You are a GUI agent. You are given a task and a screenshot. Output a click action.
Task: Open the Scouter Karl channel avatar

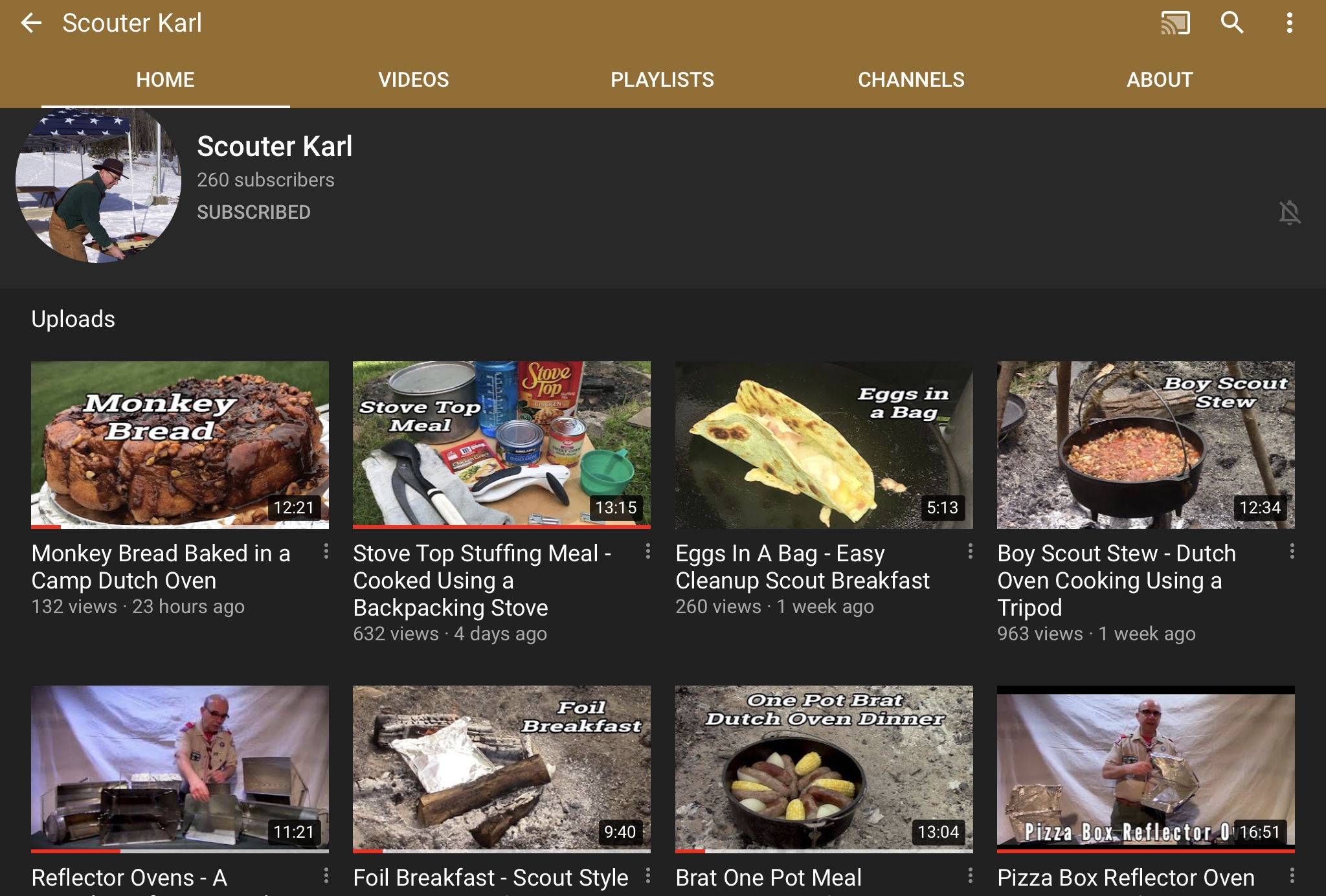98,185
